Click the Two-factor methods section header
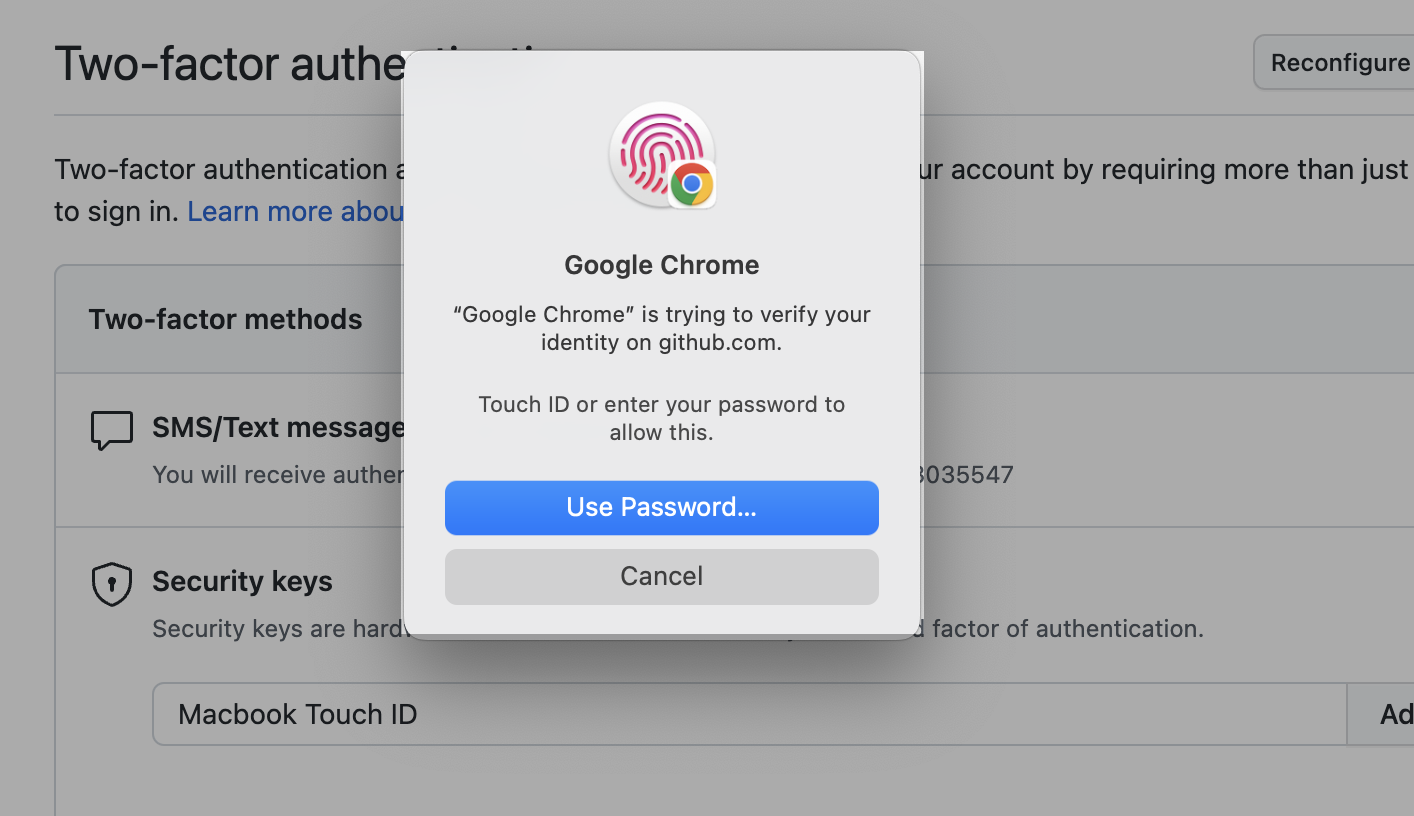This screenshot has width=1414, height=816. [226, 319]
